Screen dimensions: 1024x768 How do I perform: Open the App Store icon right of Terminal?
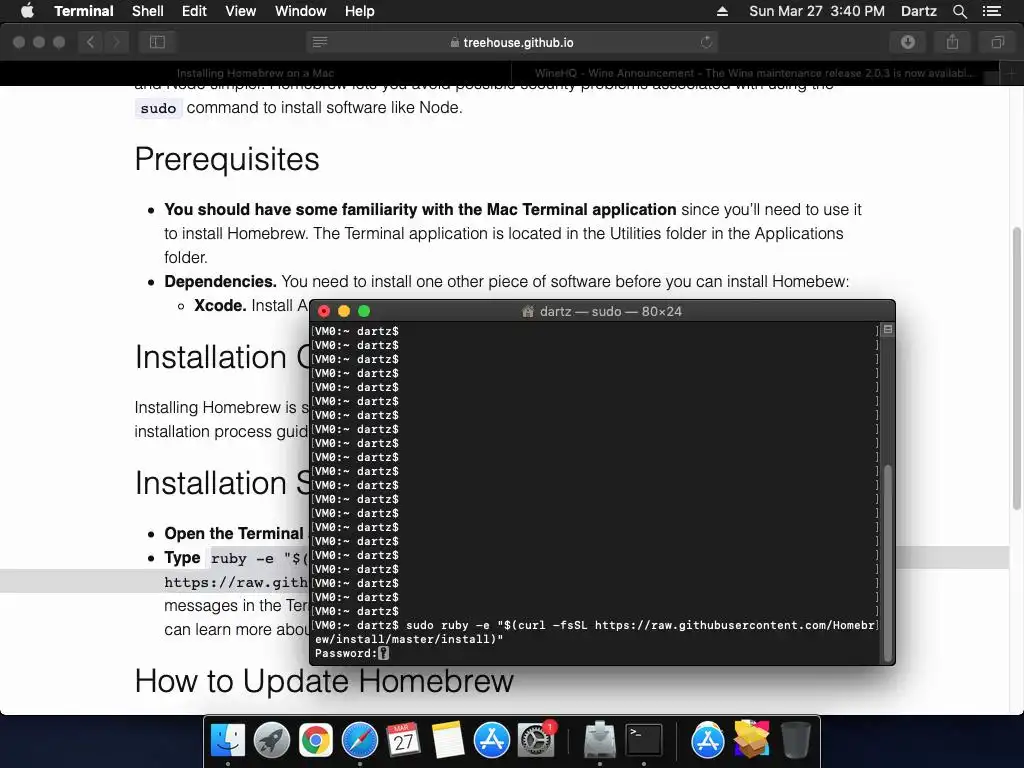(x=707, y=741)
